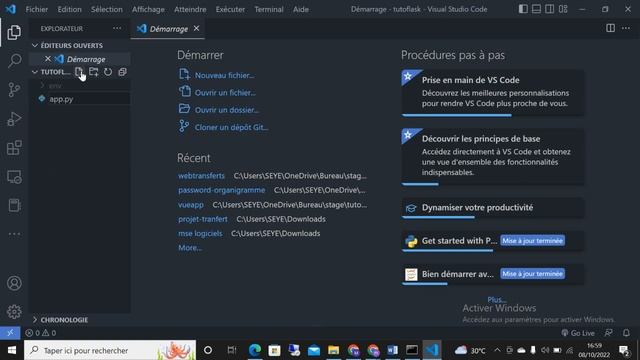Open the Manage gear menu

pyautogui.click(x=14, y=312)
